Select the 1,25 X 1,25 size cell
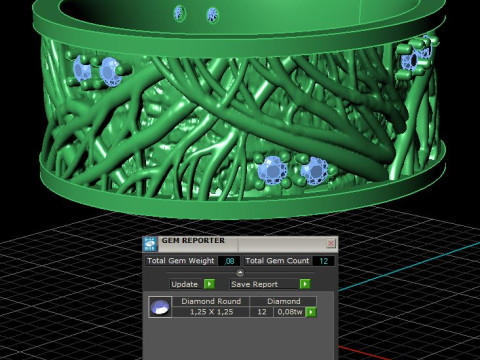Viewport: 480px width, 360px height. [211, 312]
